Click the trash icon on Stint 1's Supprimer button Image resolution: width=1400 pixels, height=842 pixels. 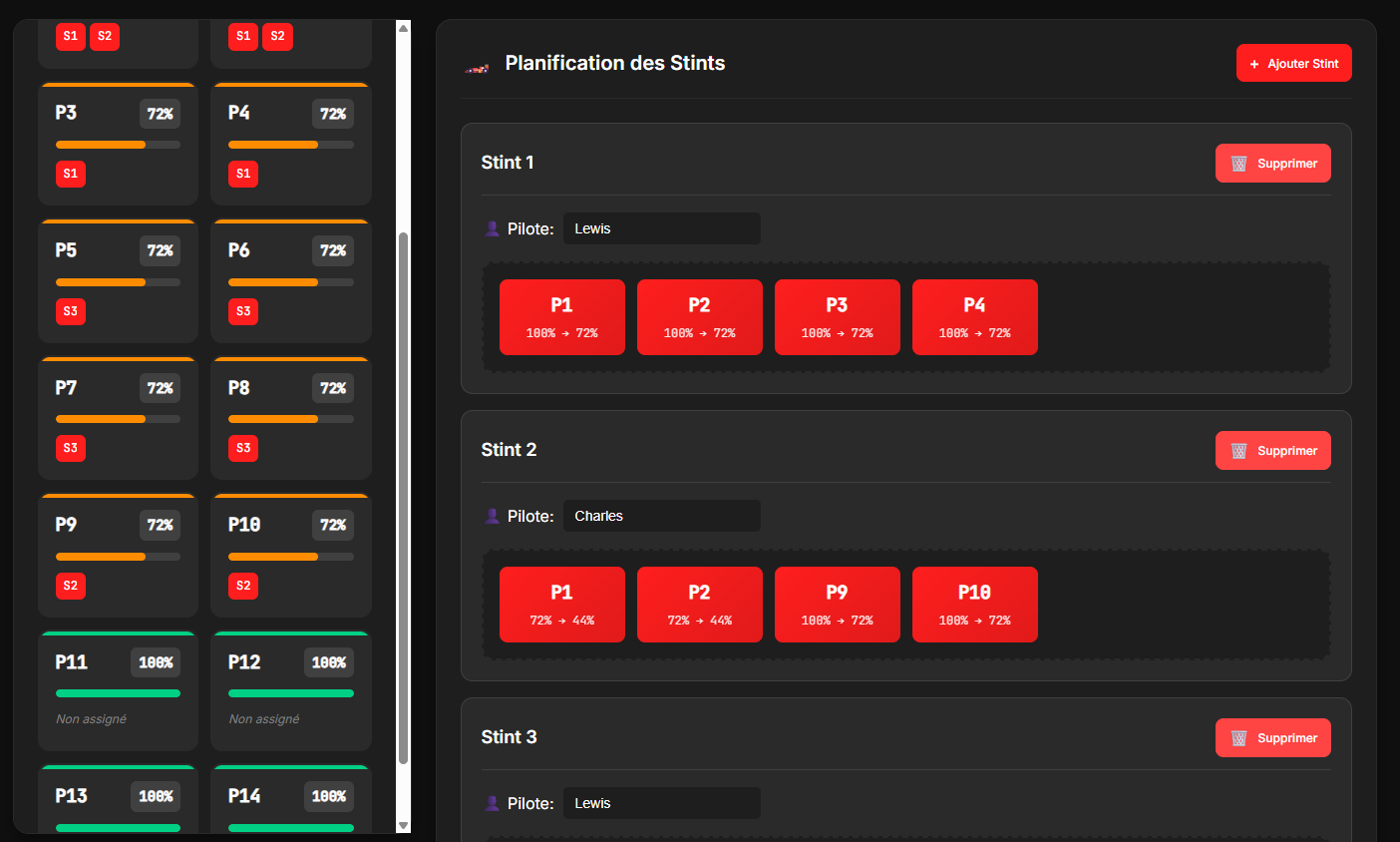pyautogui.click(x=1239, y=163)
